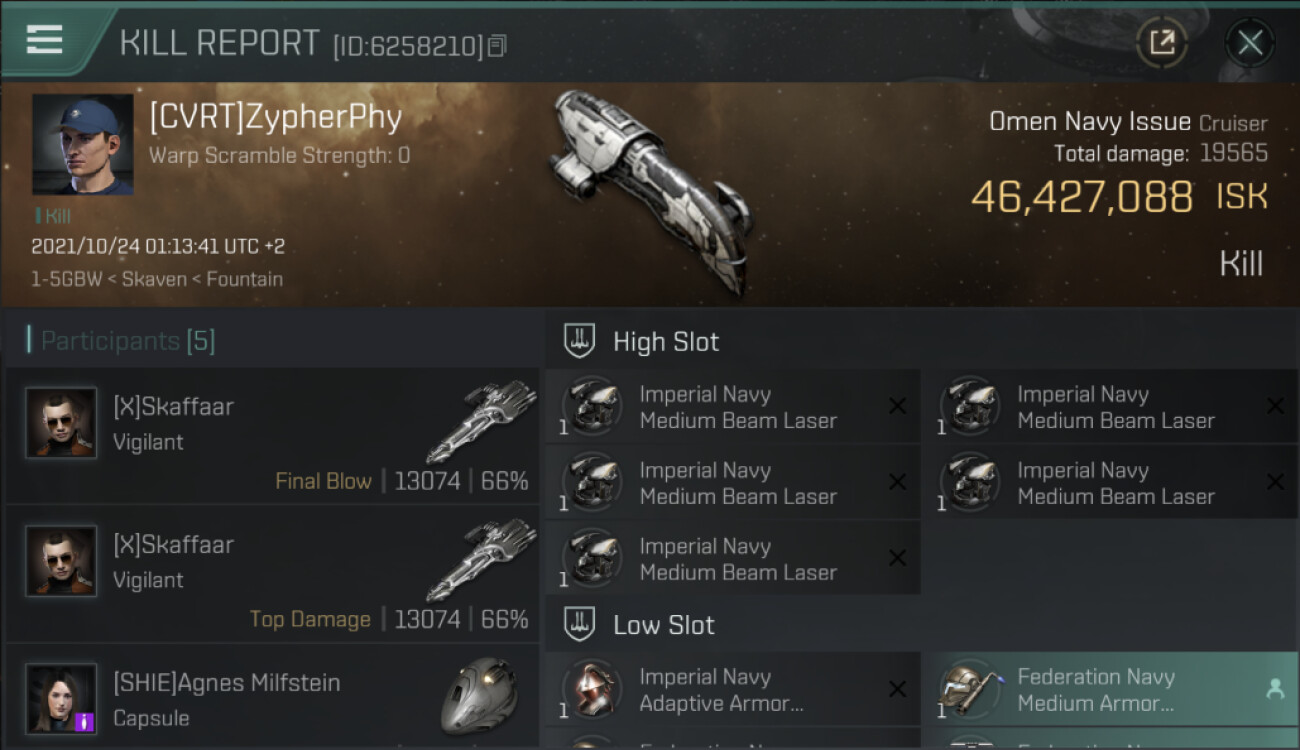Viewport: 1300px width, 750px height.
Task: Select the first Imperial Navy Medium Beam Laser item
Action: coord(733,407)
